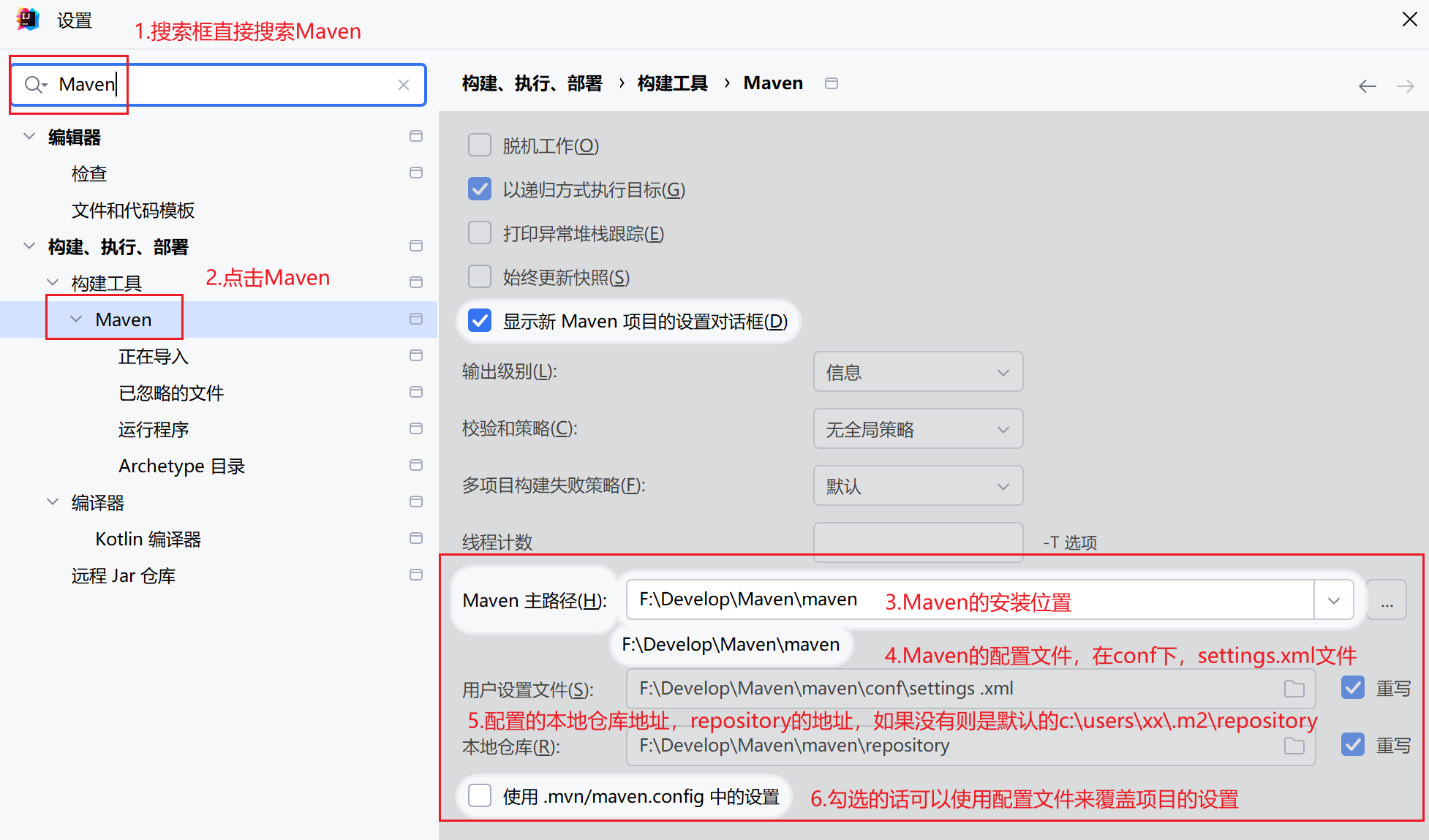1429x840 pixels.
Task: Select 正在导入 under Maven
Action: (154, 356)
